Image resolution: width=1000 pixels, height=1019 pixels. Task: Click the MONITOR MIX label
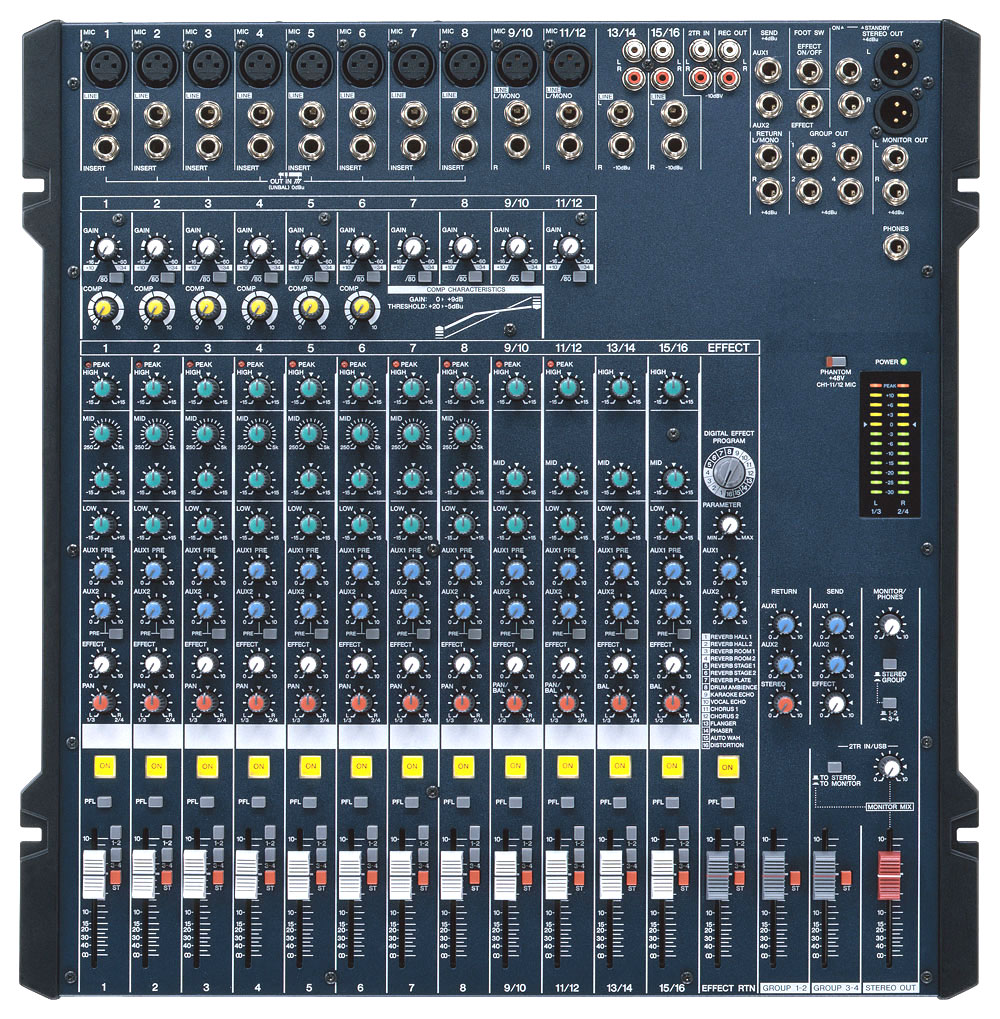point(890,806)
